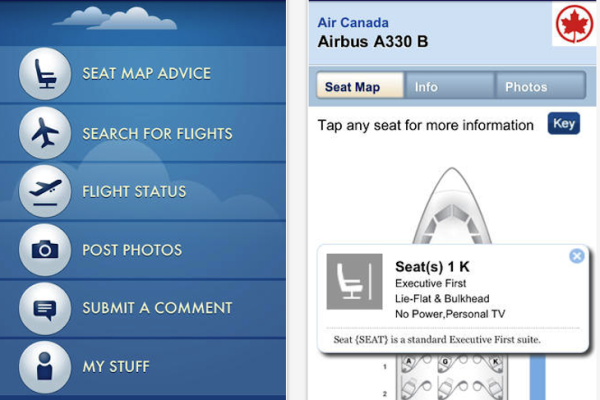Switch to the Photos tab
Viewport: 600px width, 400px height.
tap(540, 86)
